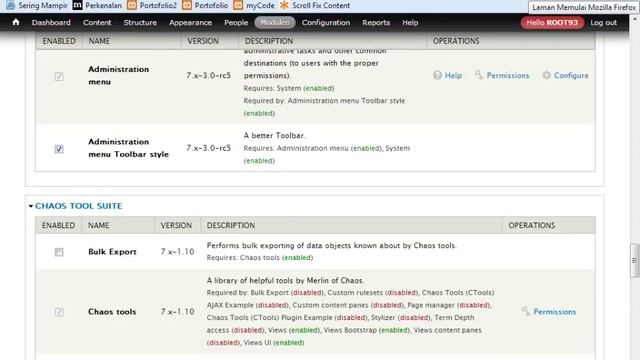The image size is (640, 360).
Task: Click the Description header in Chaos Tool Suite table
Action: [x=231, y=225]
